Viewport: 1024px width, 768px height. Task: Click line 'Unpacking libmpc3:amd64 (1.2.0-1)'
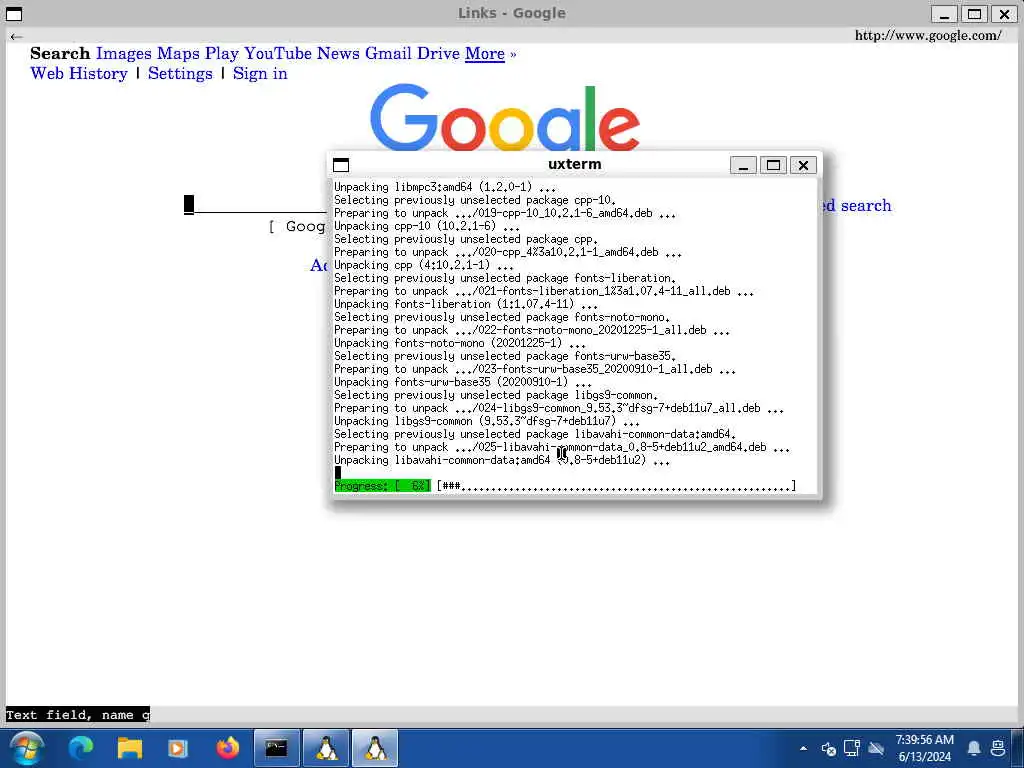[x=445, y=187]
